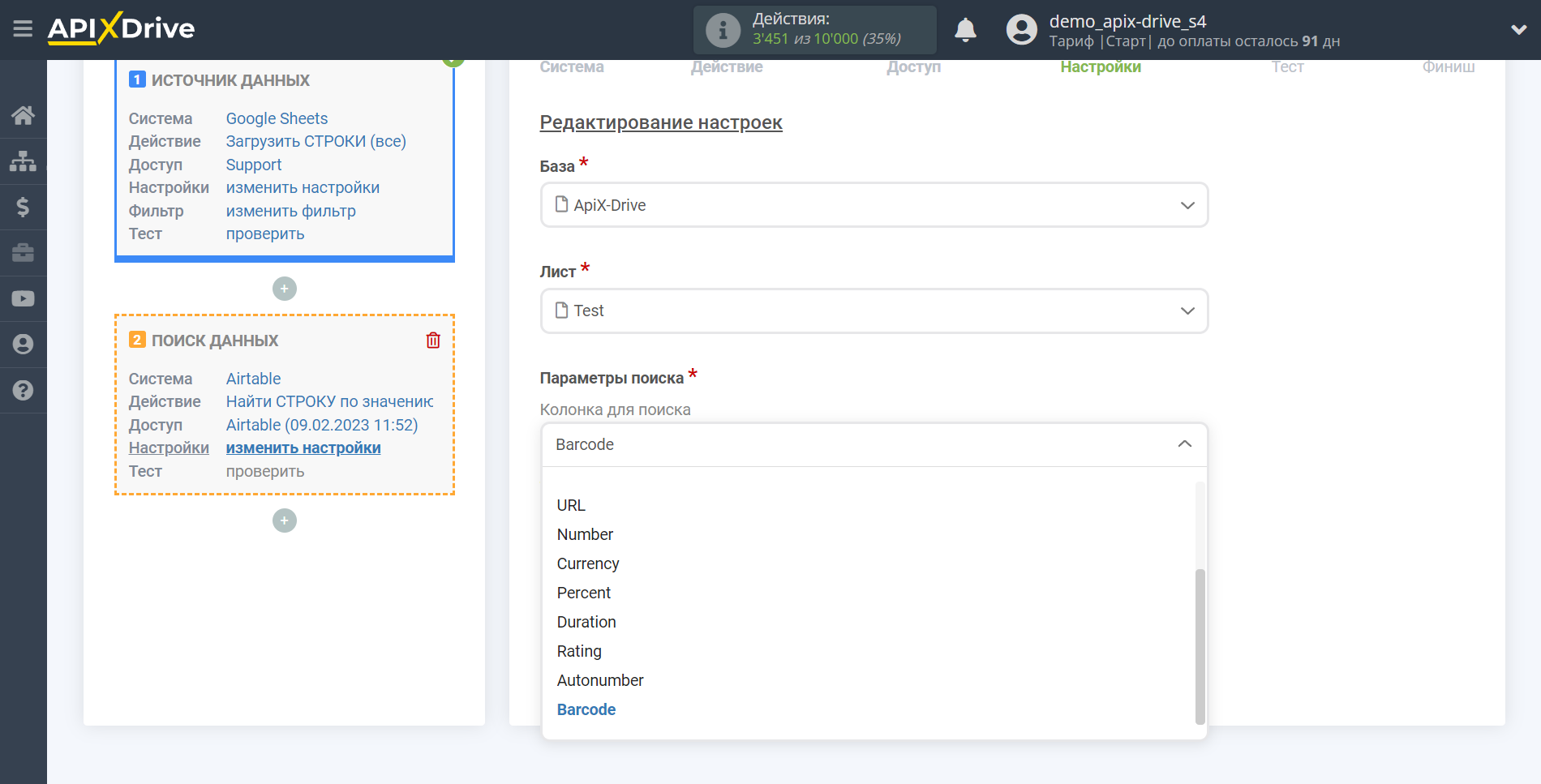Click the demo_apix-drive_s4 username
Image resolution: width=1541 pixels, height=784 pixels.
click(x=1127, y=21)
